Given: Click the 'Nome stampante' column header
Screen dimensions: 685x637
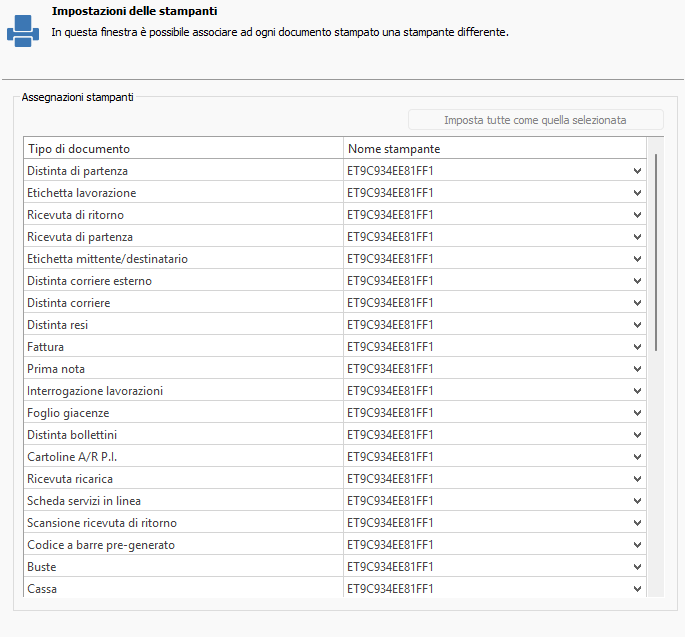Looking at the screenshot, I should [x=495, y=149].
